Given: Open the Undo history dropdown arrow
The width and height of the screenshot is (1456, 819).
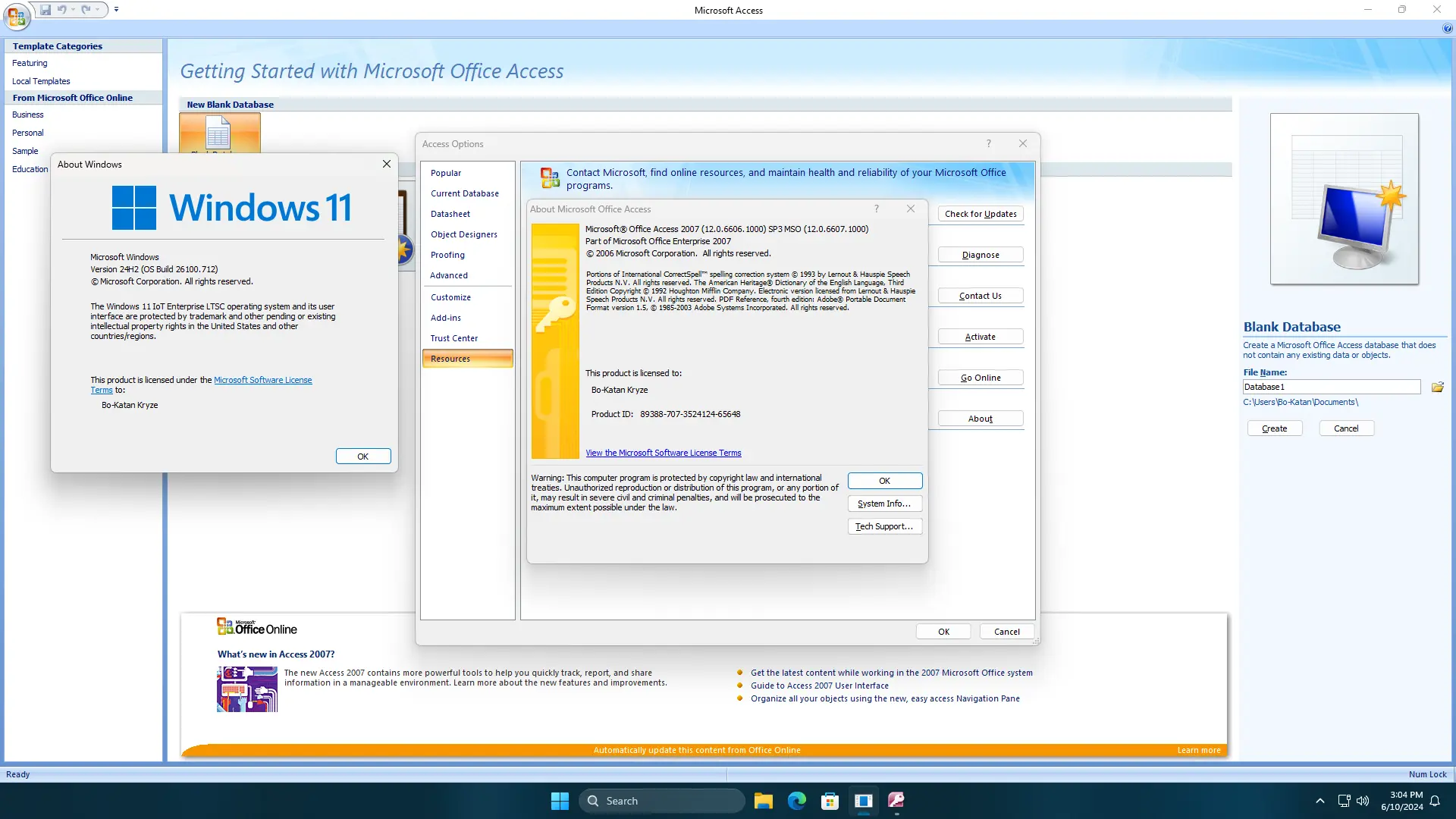Looking at the screenshot, I should 74,10.
